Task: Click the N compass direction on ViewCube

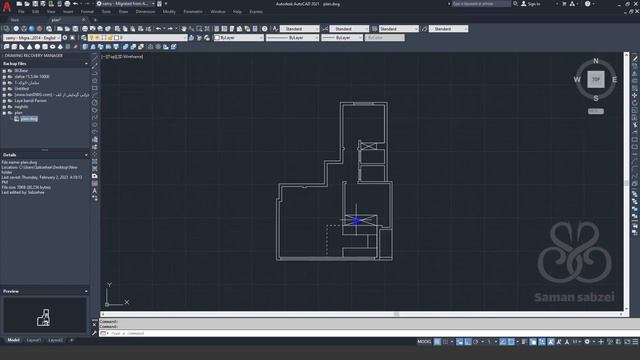Action: (596, 61)
